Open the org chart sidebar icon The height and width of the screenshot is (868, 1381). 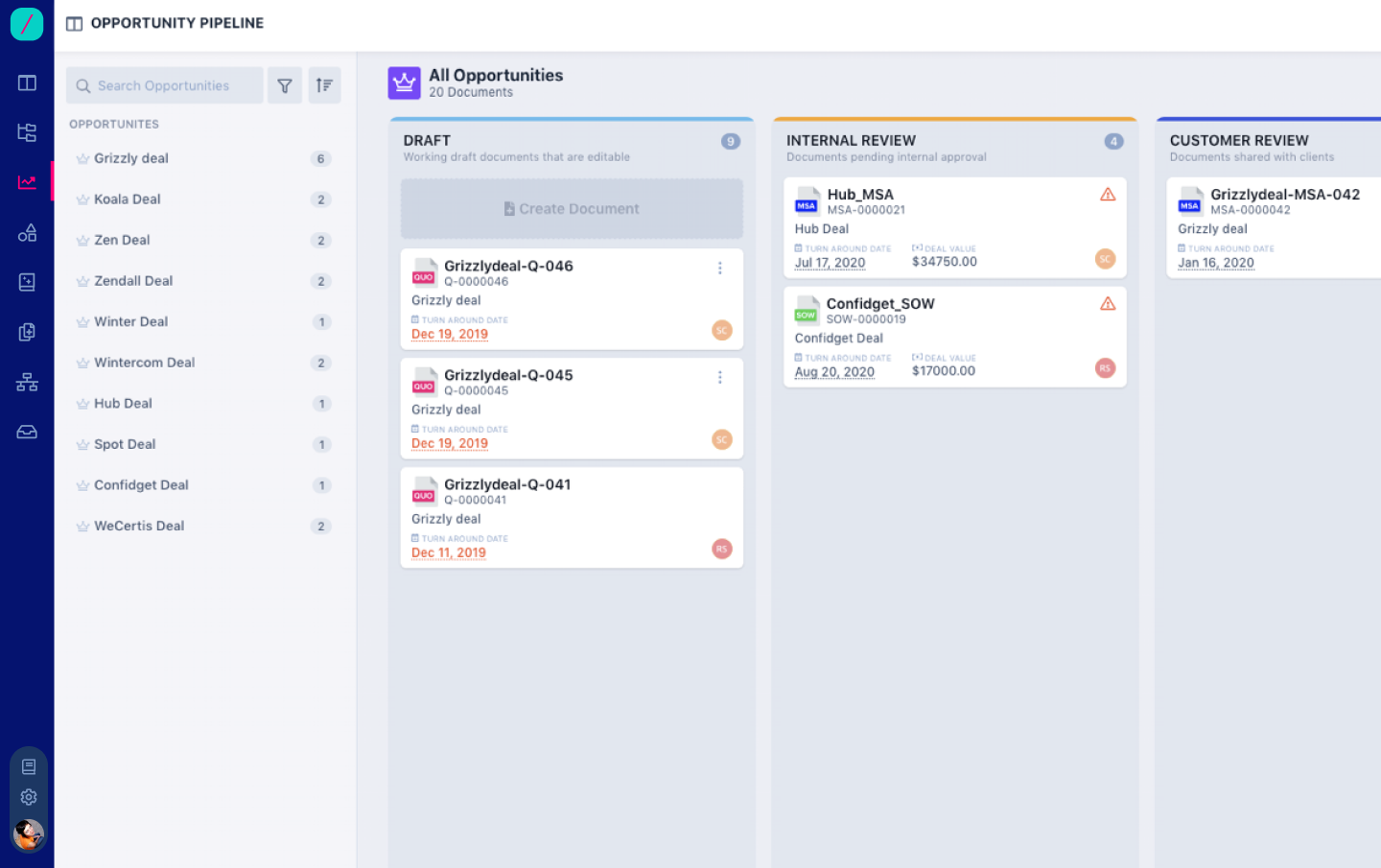click(x=27, y=382)
